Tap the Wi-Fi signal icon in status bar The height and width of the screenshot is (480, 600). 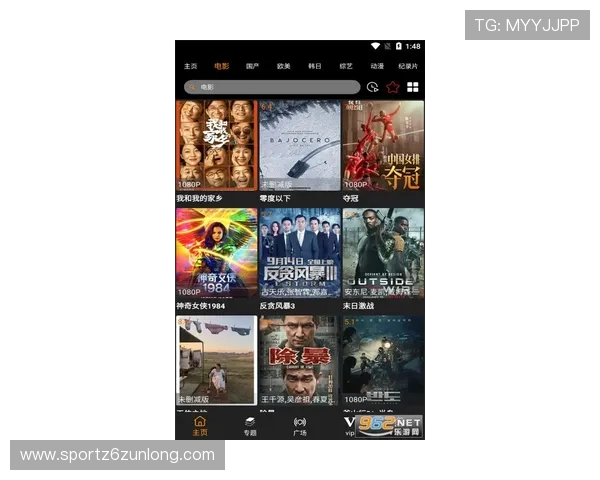376,46
